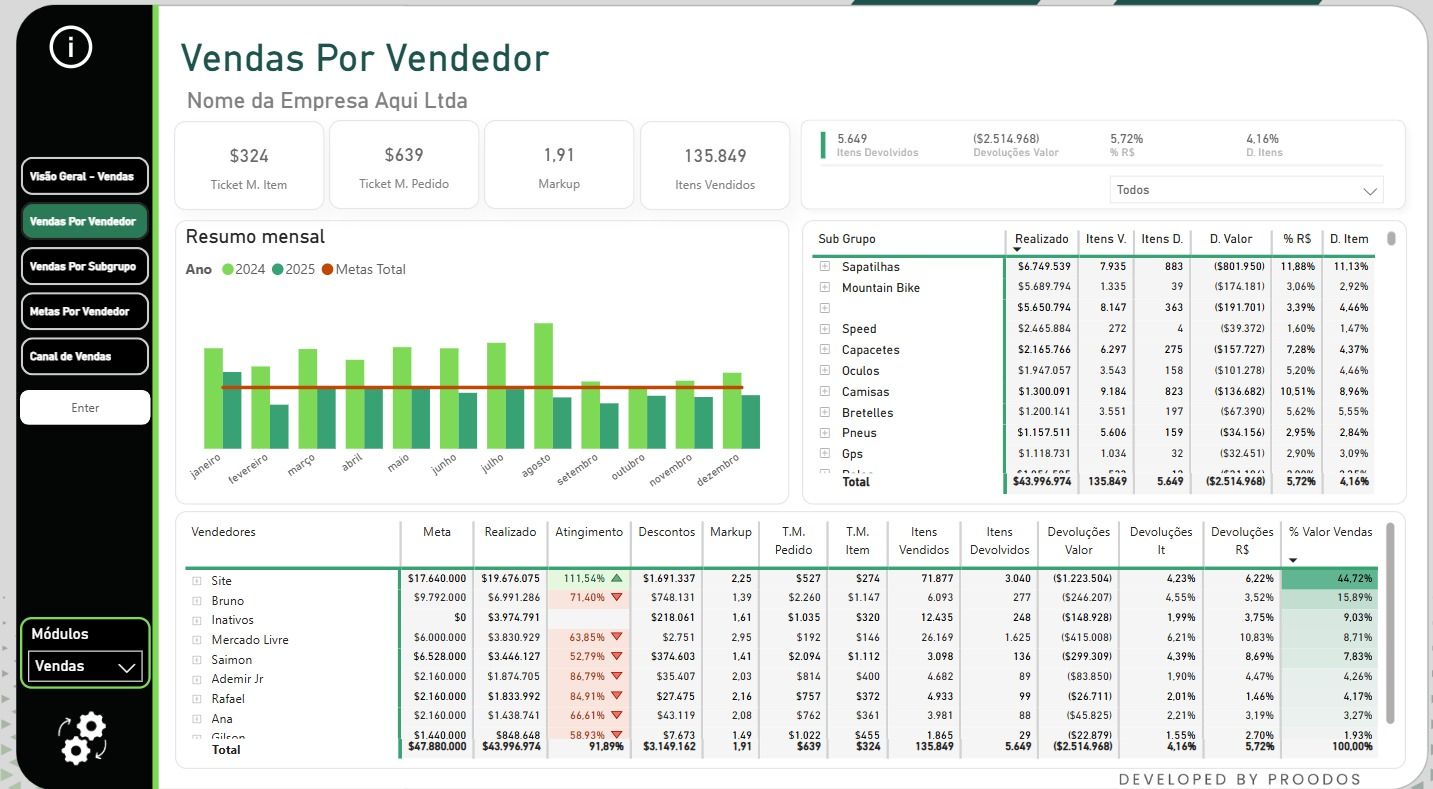Viewport: 1433px width, 789px height.
Task: Click the Sub Grupo table scrollbar
Action: (x=1391, y=239)
